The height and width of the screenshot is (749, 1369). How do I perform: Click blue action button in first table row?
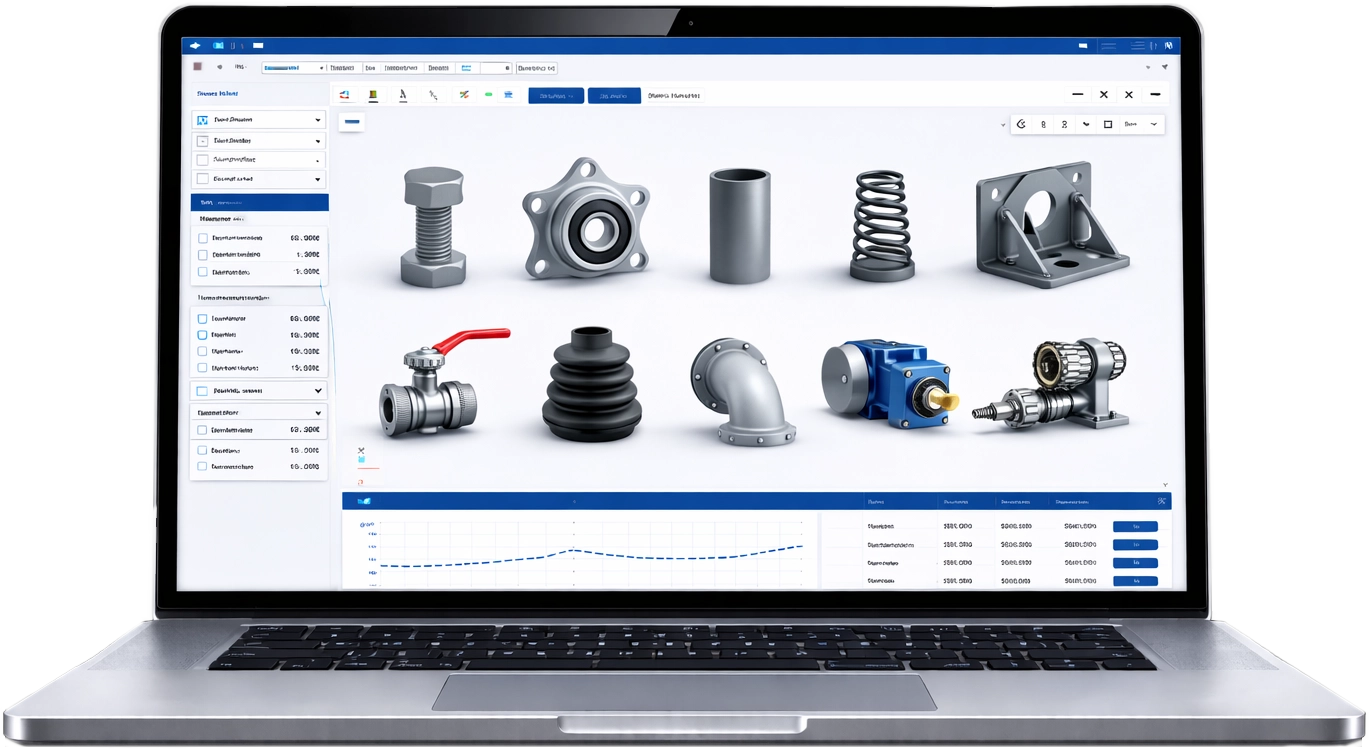pyautogui.click(x=1134, y=527)
